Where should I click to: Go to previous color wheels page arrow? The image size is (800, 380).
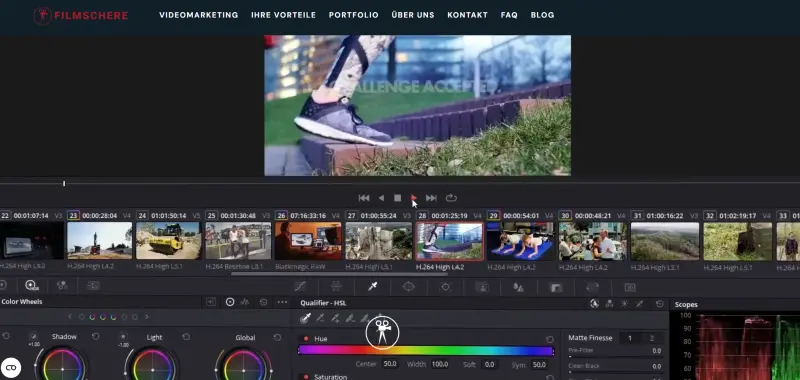click(70, 317)
